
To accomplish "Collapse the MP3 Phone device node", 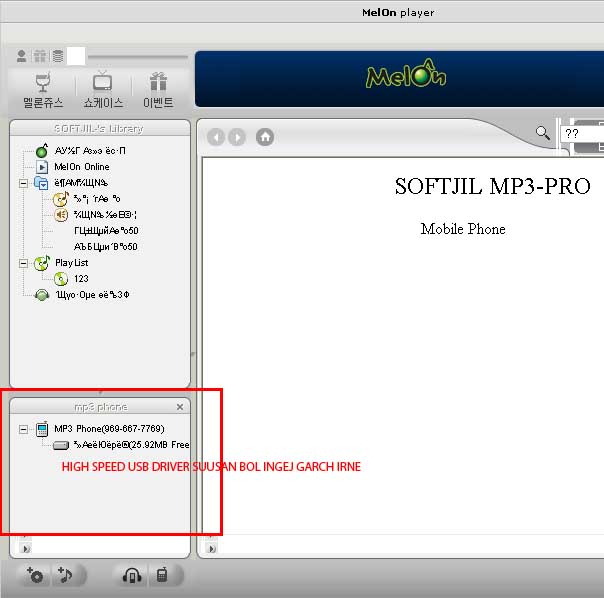I will (23, 429).
